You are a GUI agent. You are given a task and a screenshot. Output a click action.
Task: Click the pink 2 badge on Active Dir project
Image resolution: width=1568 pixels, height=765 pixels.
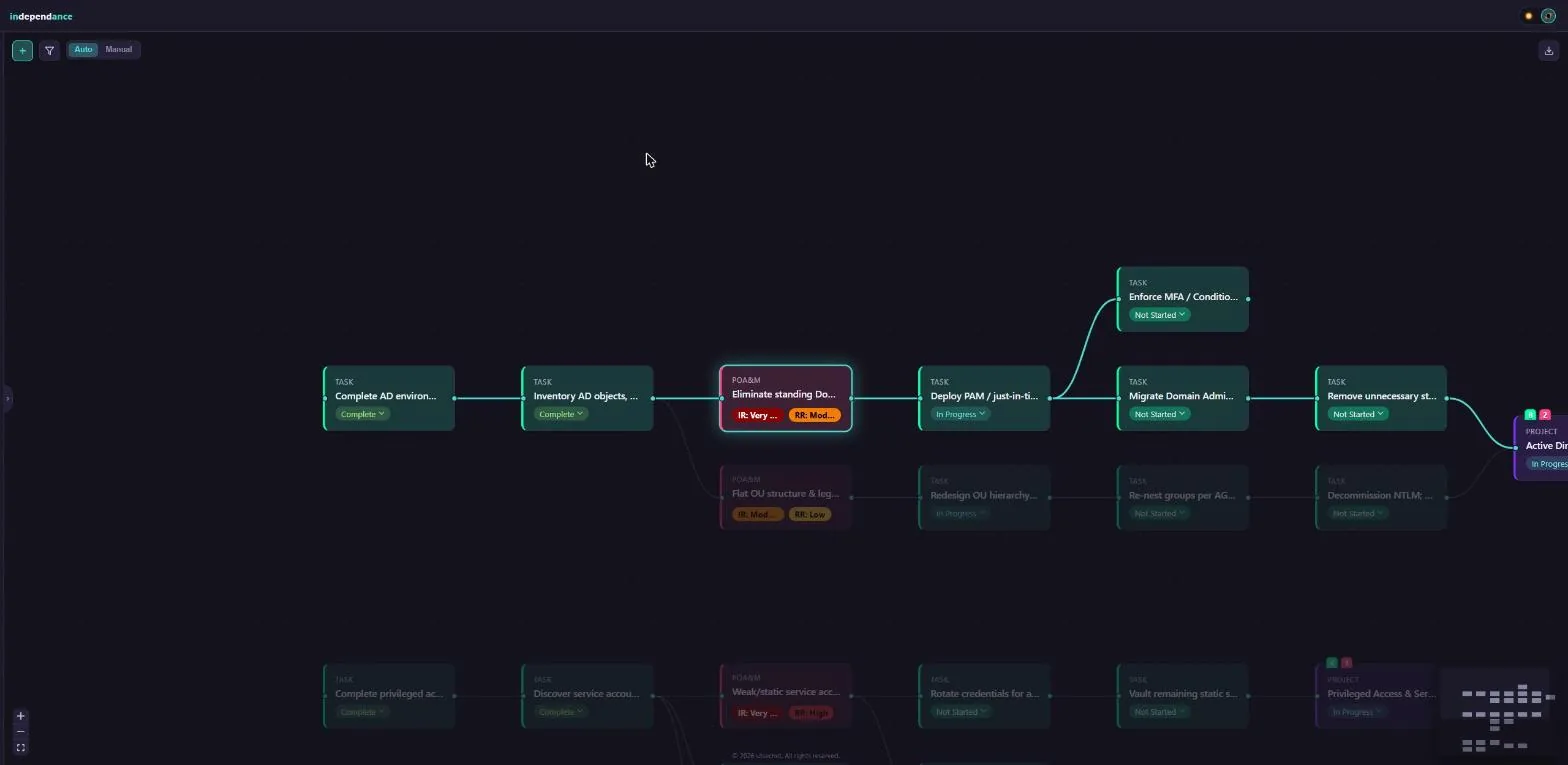1545,414
